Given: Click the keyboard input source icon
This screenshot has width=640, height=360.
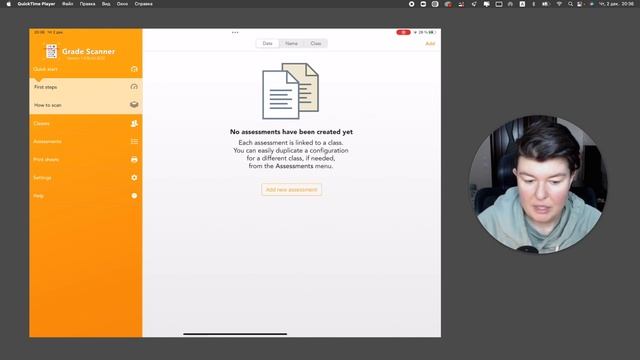Looking at the screenshot, I should pos(522,4).
